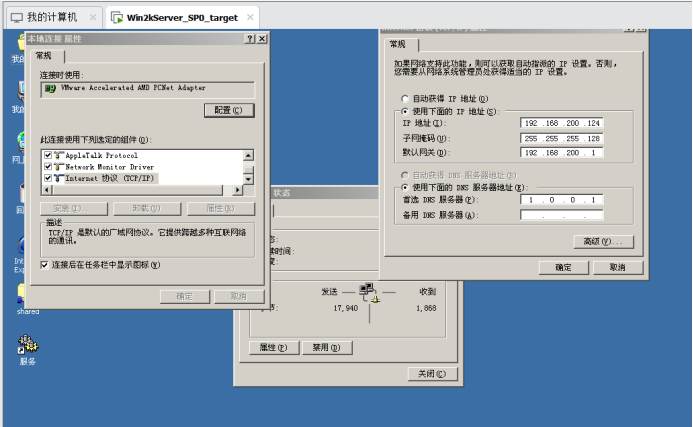Click 关闭(C) in the status window
693x427 pixels.
coord(432,374)
